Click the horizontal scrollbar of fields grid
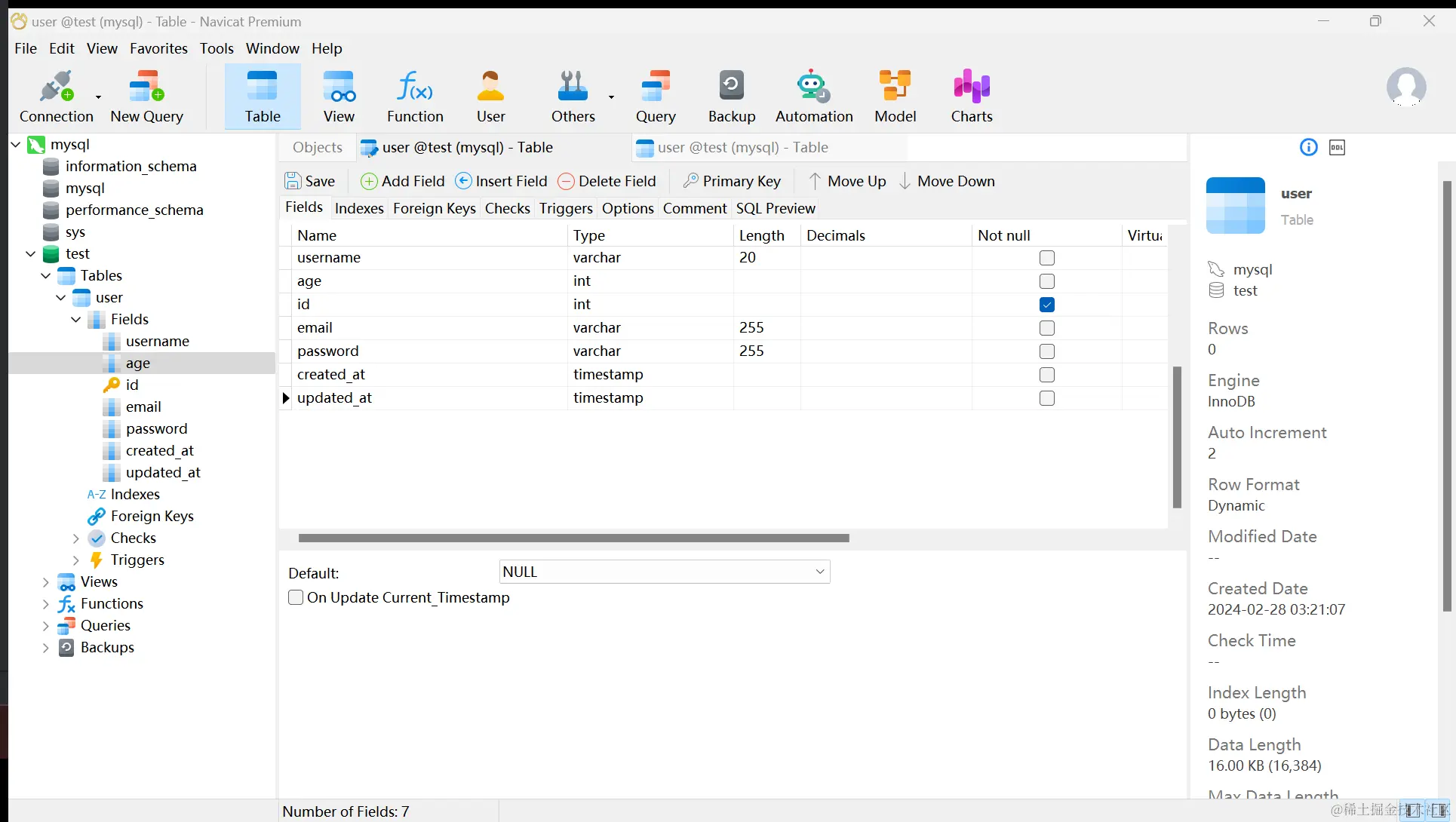The image size is (1456, 822). (573, 538)
